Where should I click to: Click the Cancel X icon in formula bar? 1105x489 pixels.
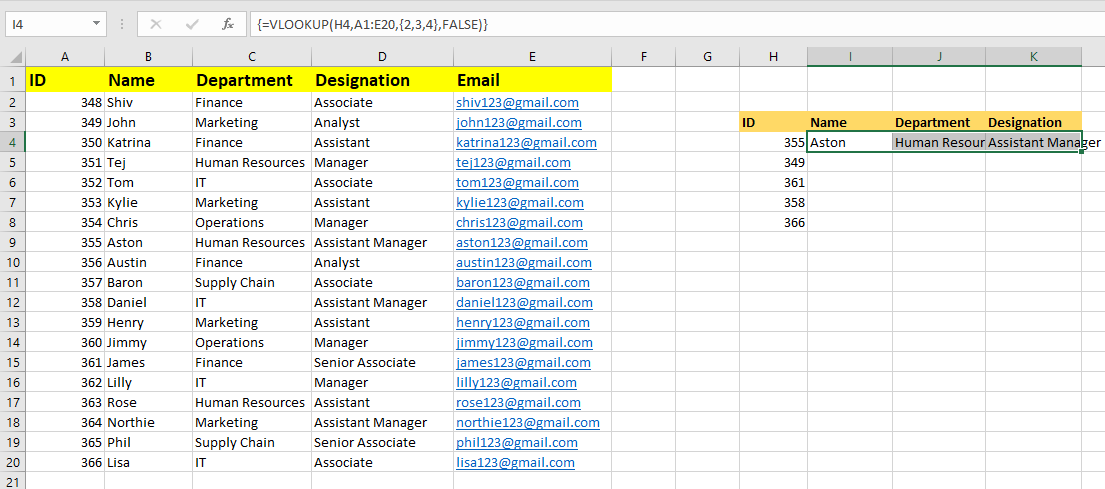pyautogui.click(x=156, y=23)
